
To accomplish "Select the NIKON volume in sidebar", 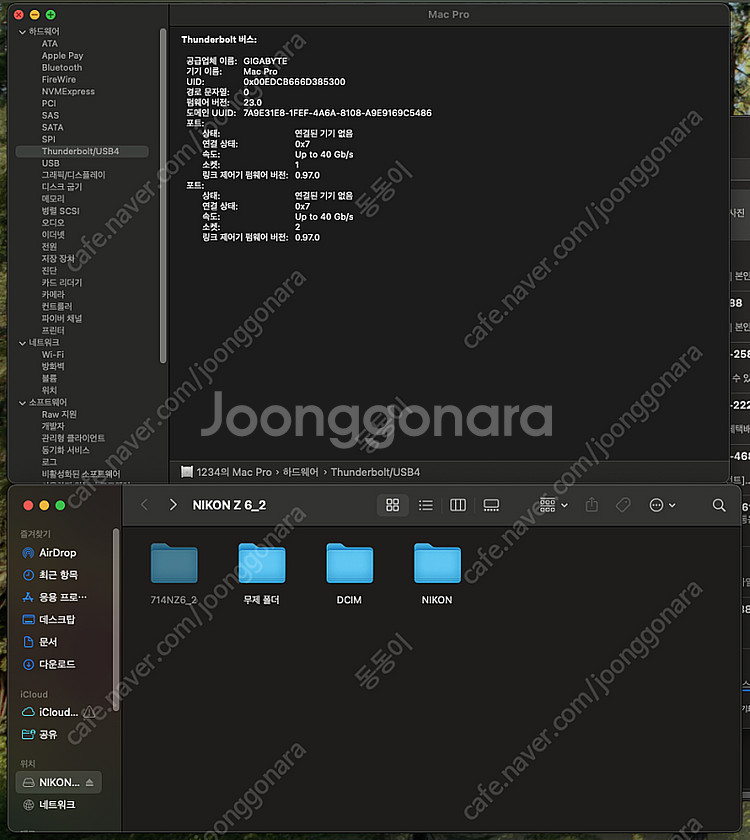I will coord(59,783).
